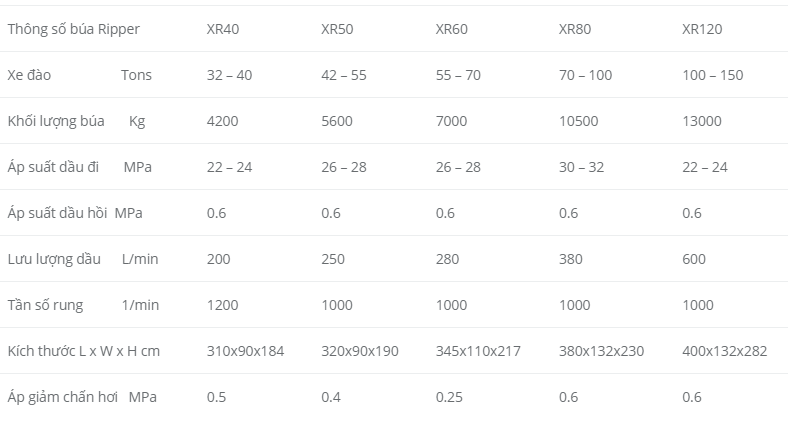Click the XR40 column header
The image size is (788, 439).
(222, 29)
